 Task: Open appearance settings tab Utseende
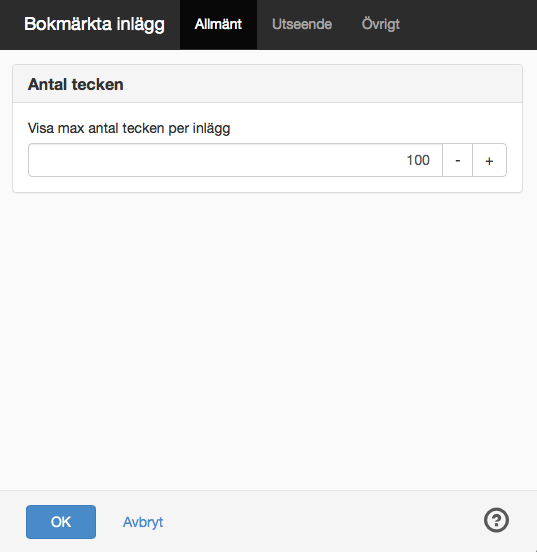coord(302,24)
